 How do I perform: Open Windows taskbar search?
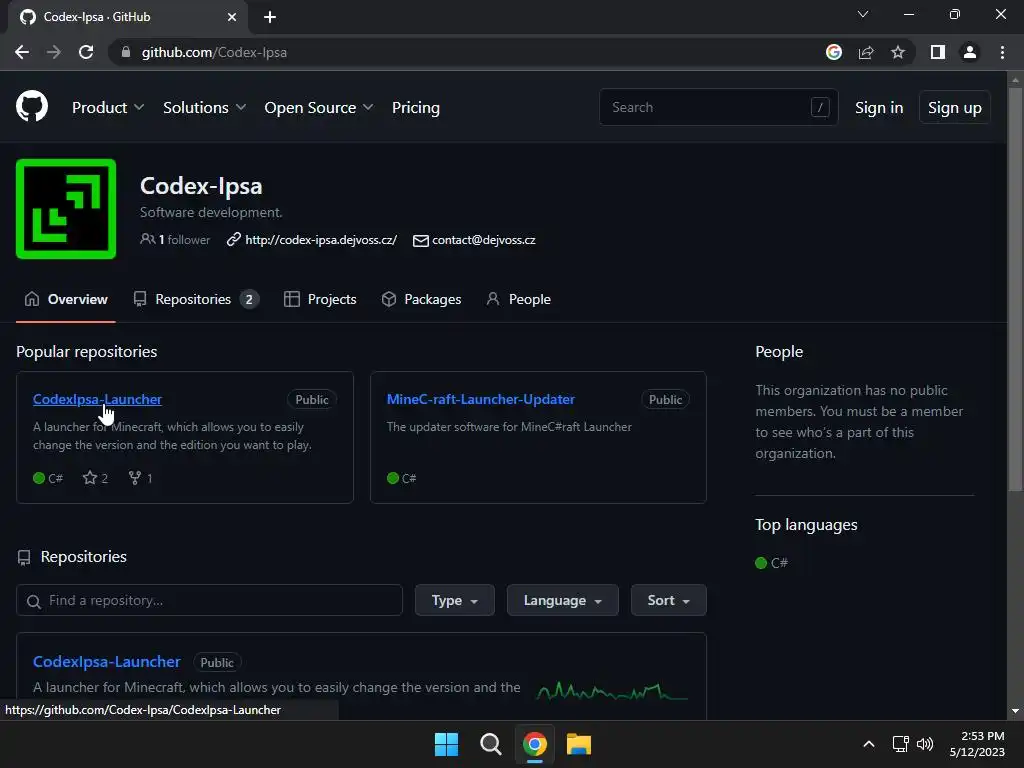point(490,744)
